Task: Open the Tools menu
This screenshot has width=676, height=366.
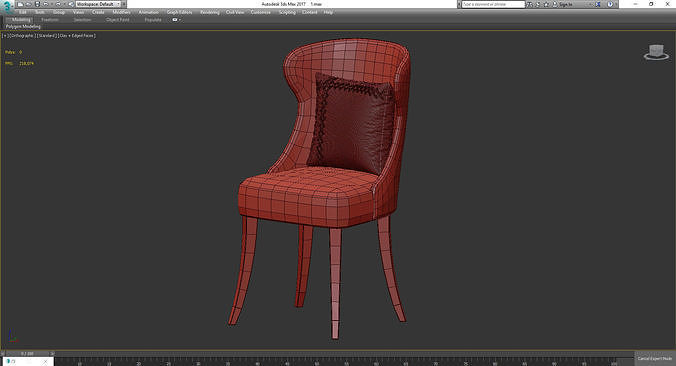Action: tap(40, 13)
